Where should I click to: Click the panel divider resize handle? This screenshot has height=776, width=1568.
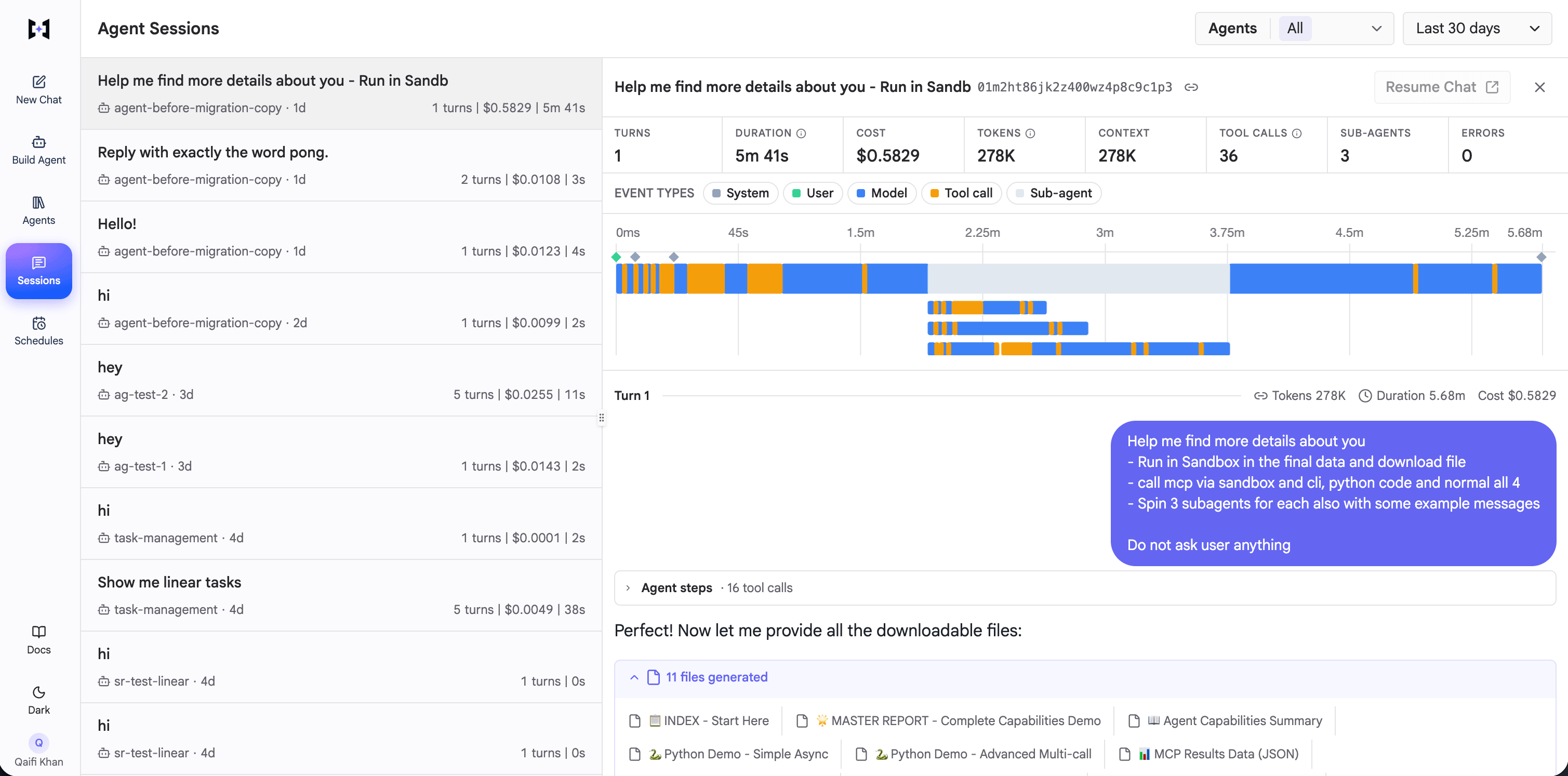pos(602,418)
